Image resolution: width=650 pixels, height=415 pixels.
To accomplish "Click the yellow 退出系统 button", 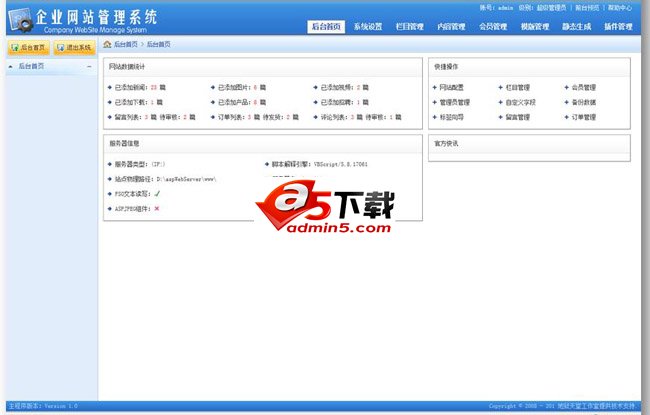I will coord(75,48).
